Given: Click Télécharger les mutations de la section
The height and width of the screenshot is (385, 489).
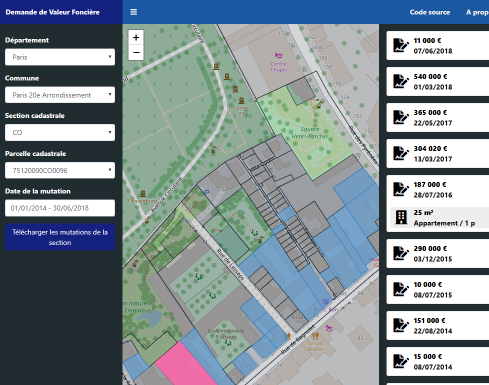Looking at the screenshot, I should tap(60, 237).
